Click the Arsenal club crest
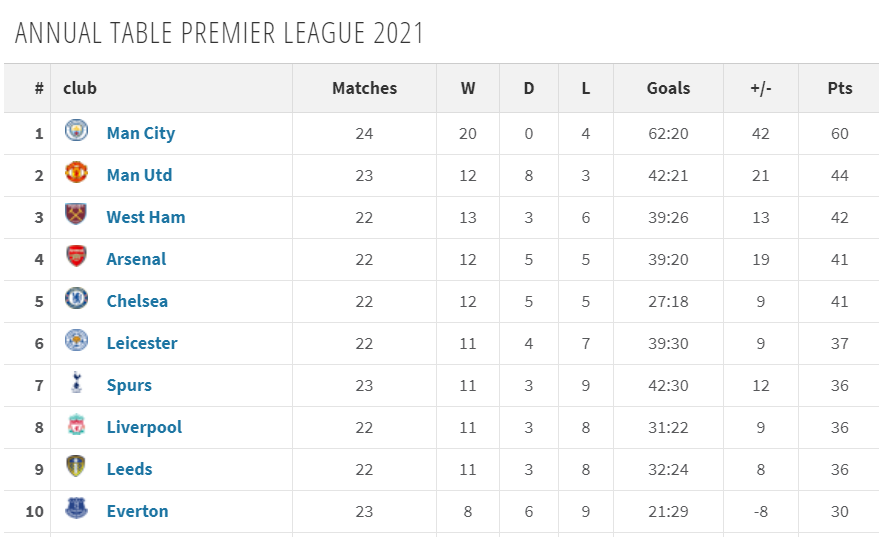Viewport: 894px width, 550px height. 76,256
